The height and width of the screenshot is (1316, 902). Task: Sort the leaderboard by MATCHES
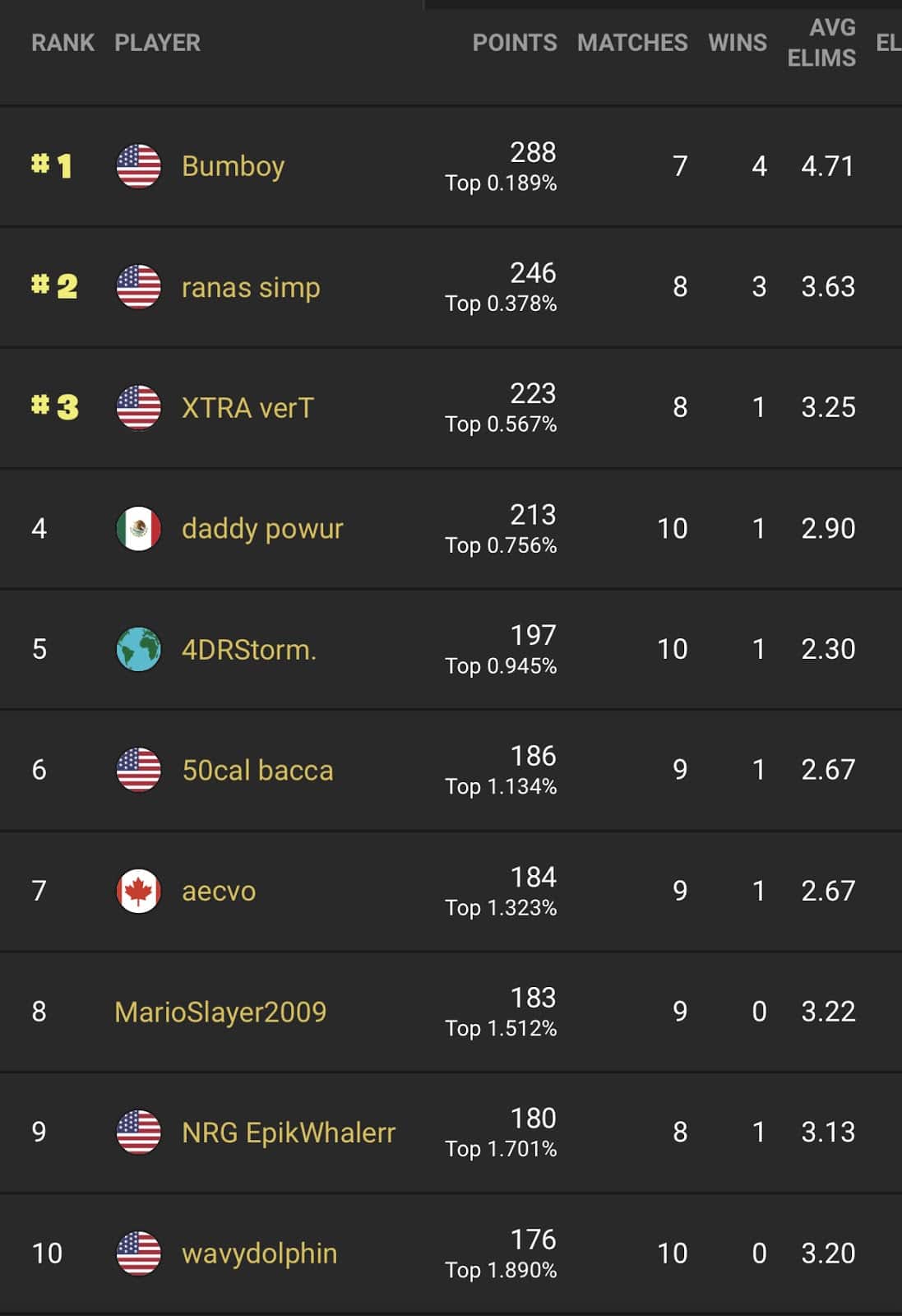[x=631, y=43]
